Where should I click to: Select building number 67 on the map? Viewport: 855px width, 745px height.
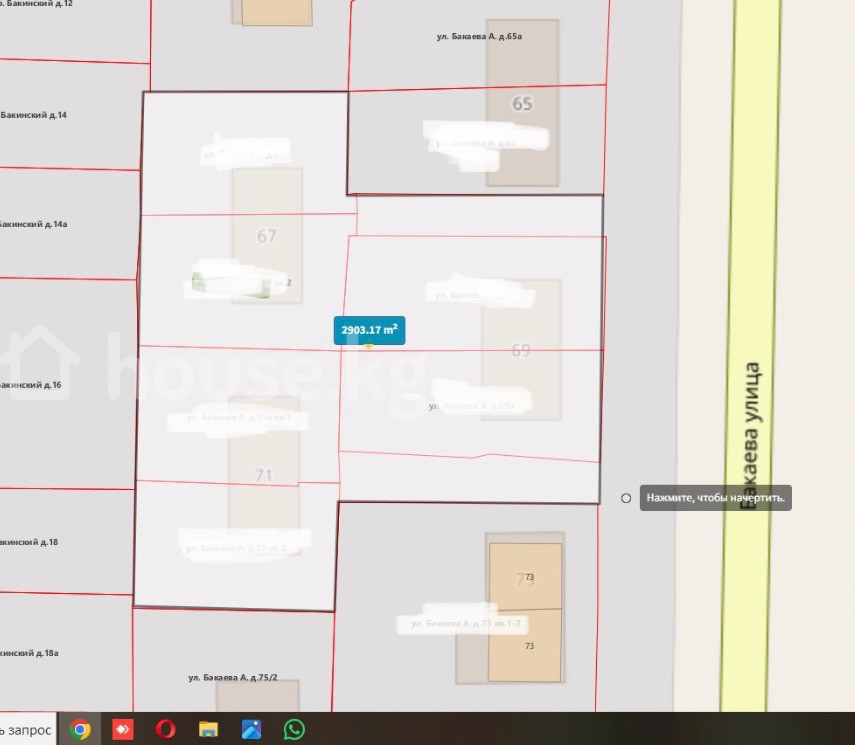tap(266, 236)
